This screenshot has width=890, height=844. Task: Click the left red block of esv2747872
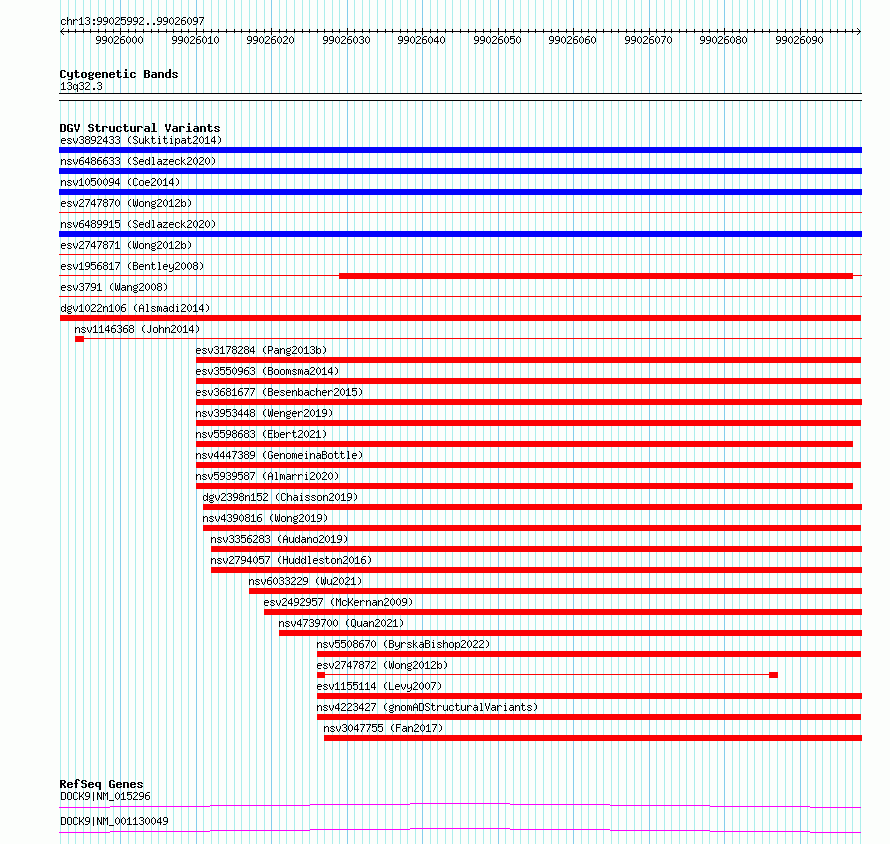coord(321,675)
